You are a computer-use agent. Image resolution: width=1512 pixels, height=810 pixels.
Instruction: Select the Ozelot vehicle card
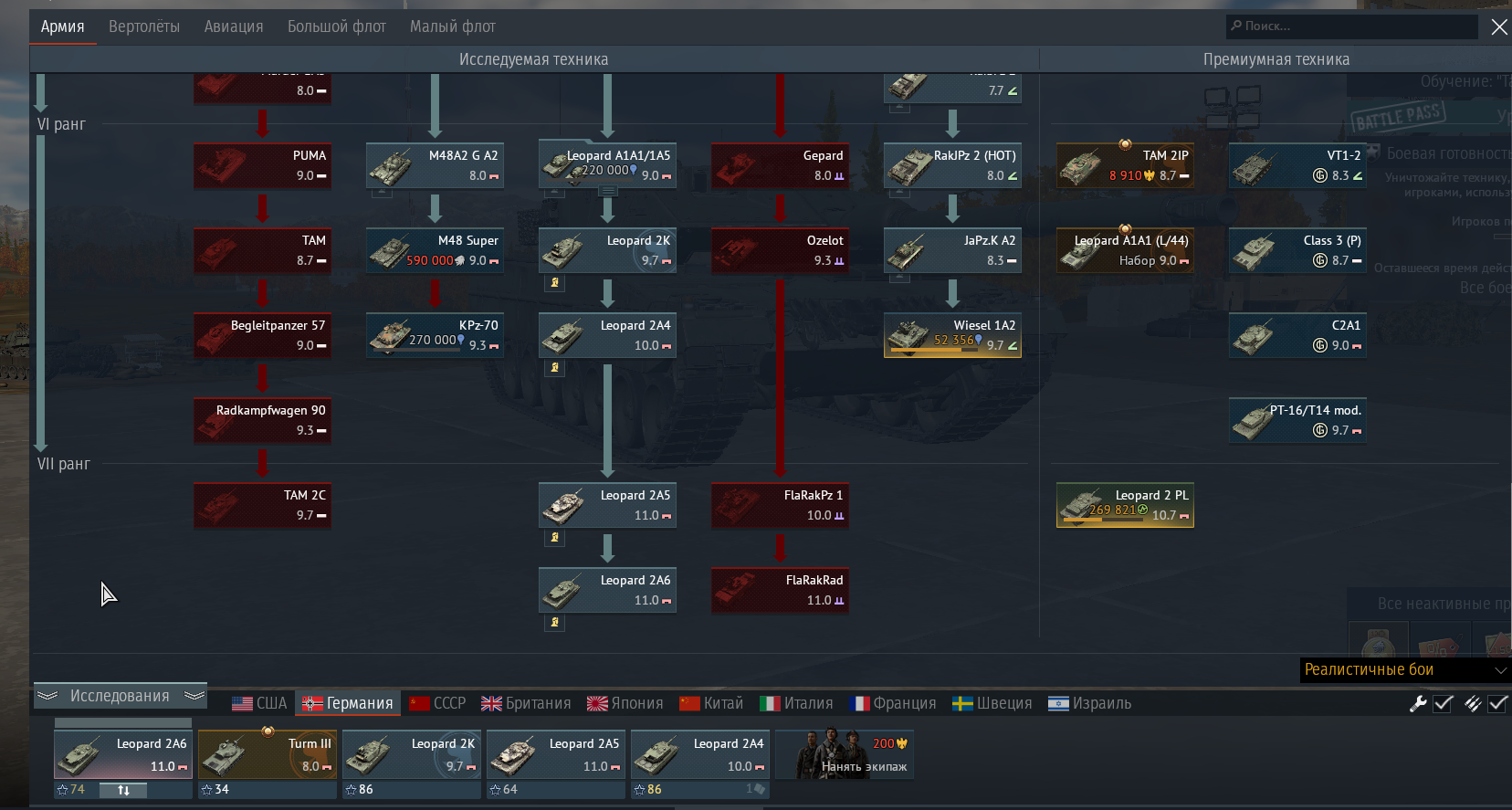click(x=780, y=250)
